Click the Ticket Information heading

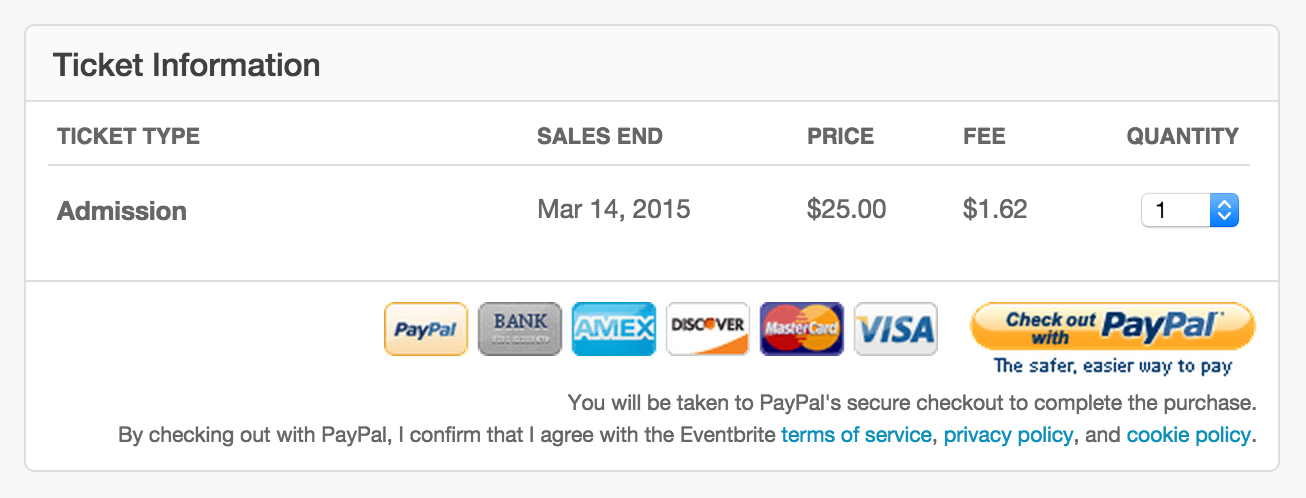[187, 65]
